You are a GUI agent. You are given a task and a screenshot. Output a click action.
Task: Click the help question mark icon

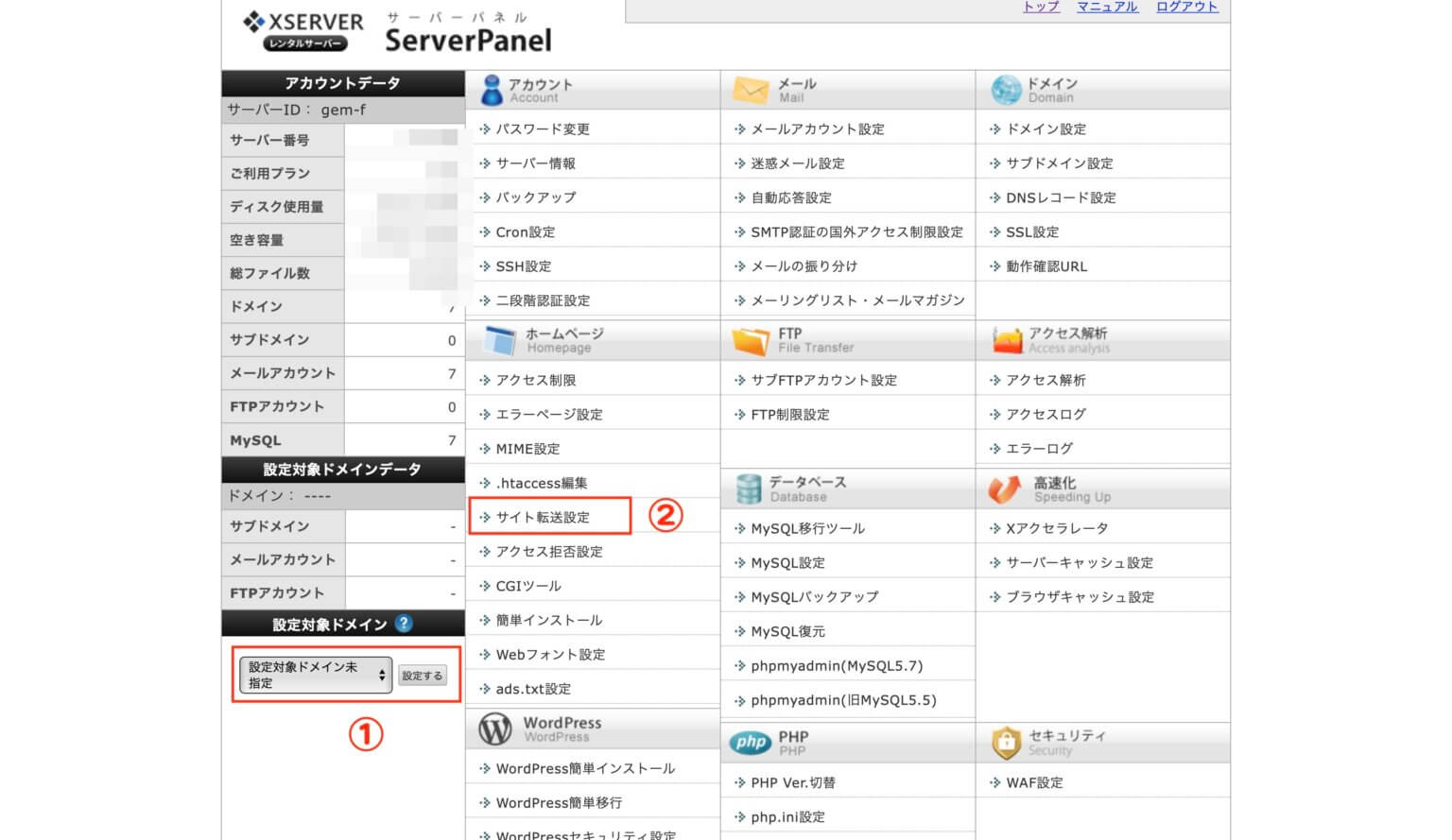[x=405, y=624]
